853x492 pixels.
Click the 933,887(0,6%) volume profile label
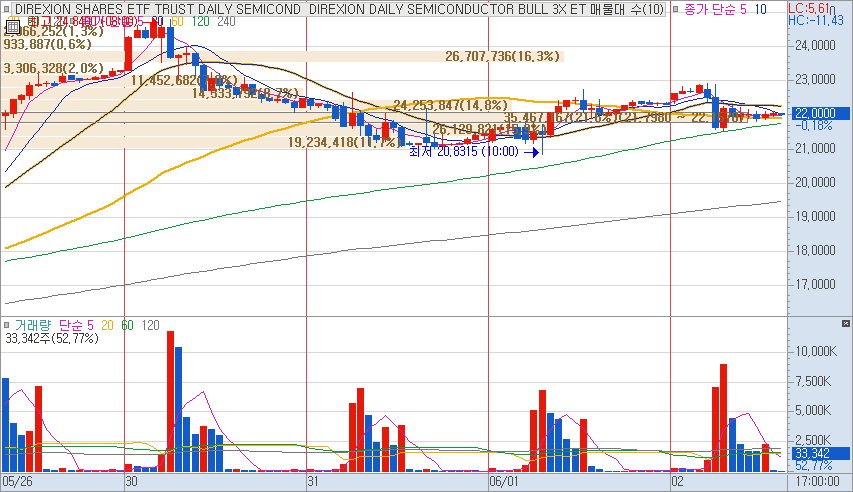click(47, 45)
